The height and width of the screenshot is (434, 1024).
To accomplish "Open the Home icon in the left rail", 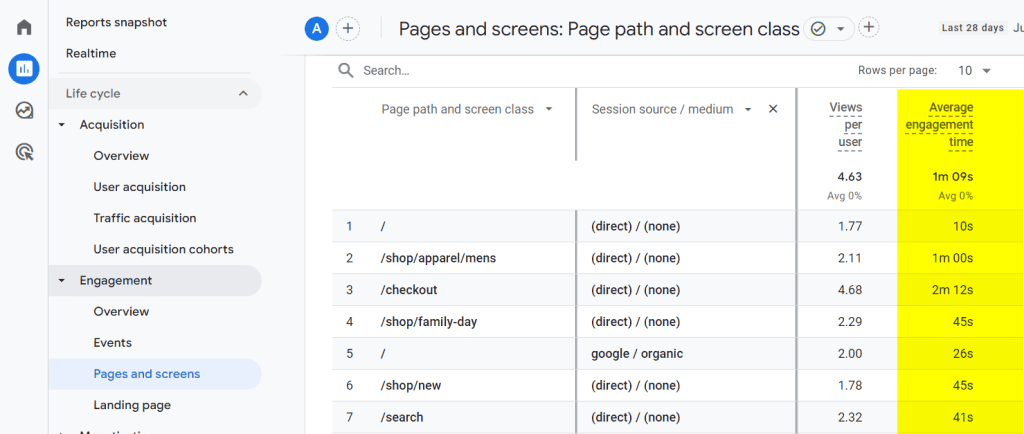I will pyautogui.click(x=24, y=27).
